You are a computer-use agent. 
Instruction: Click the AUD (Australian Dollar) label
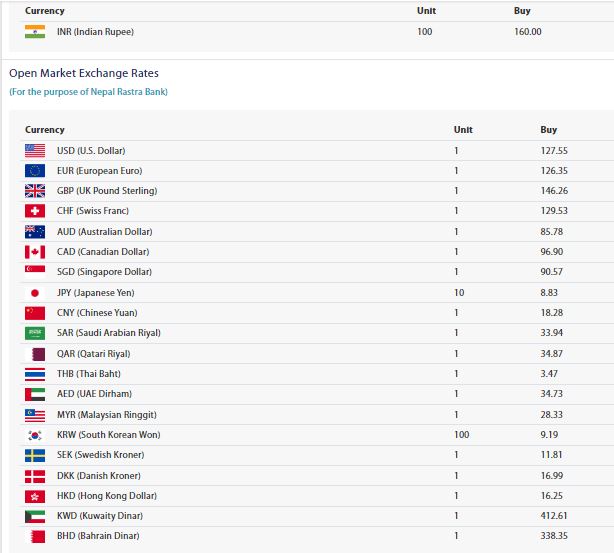coord(105,232)
